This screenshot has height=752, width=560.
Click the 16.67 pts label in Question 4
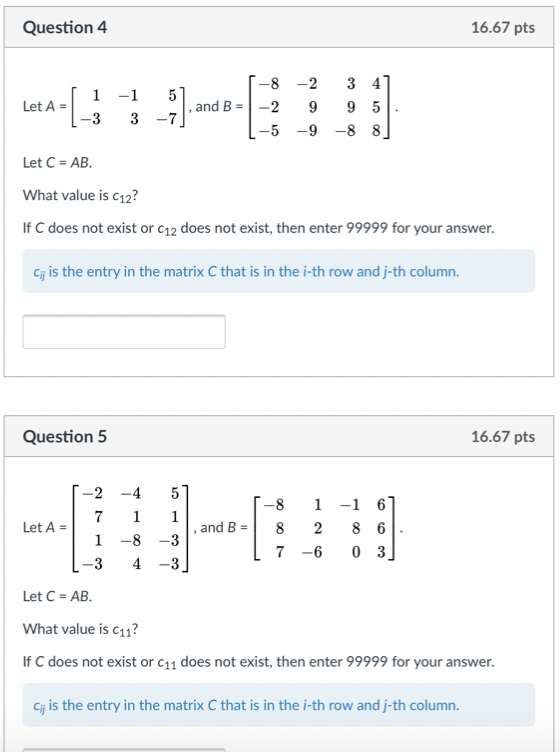pos(502,27)
